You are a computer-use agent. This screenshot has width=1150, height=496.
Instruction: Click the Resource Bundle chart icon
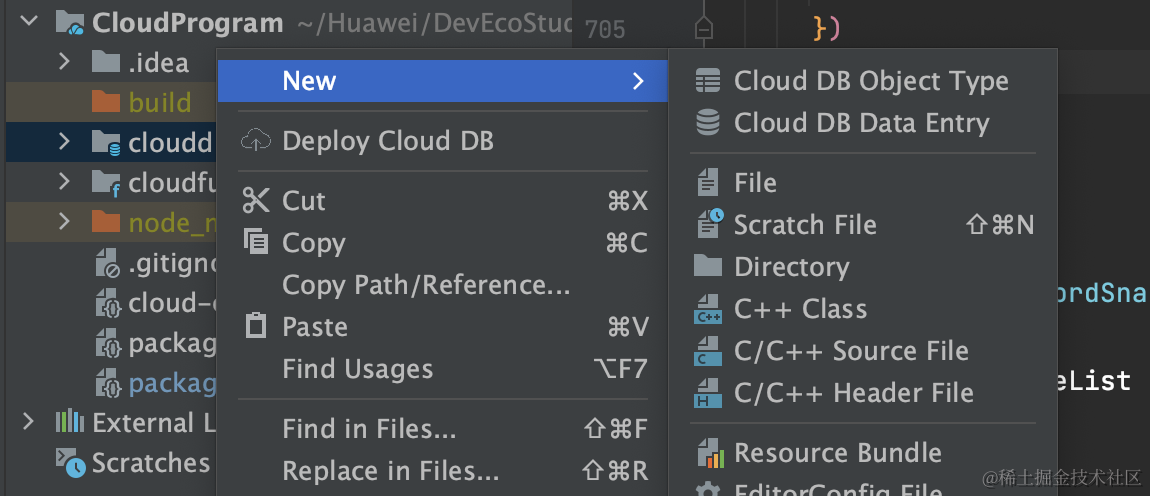pos(709,453)
